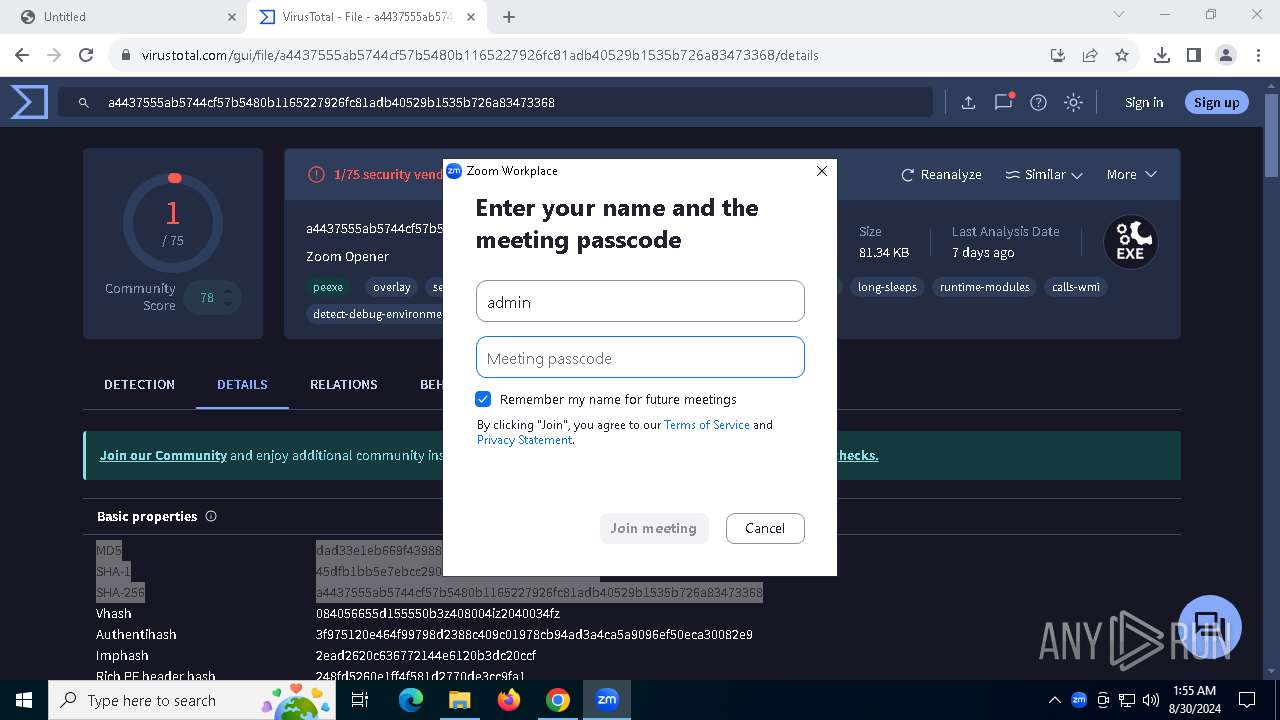Click the Sign in link
Viewport: 1280px width, 720px height.
point(1144,102)
